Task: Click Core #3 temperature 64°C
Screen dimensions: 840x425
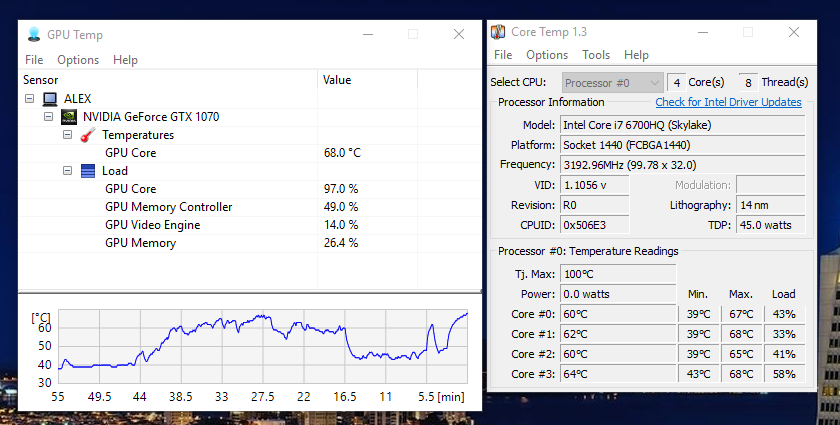Action: tap(618, 374)
